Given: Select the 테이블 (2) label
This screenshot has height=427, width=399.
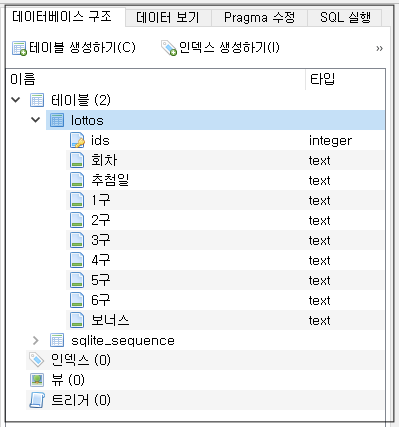Looking at the screenshot, I should 80,100.
